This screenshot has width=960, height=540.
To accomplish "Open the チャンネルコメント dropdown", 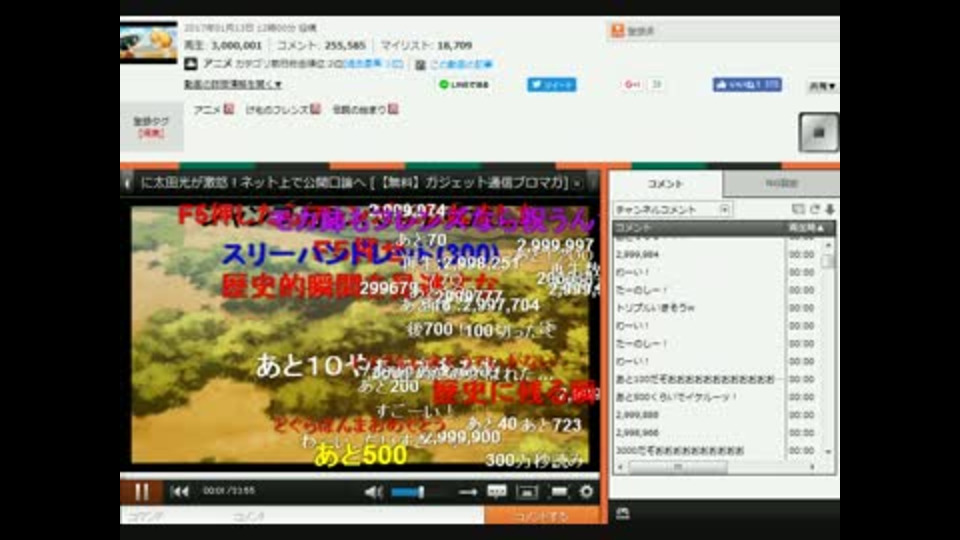I will click(672, 209).
